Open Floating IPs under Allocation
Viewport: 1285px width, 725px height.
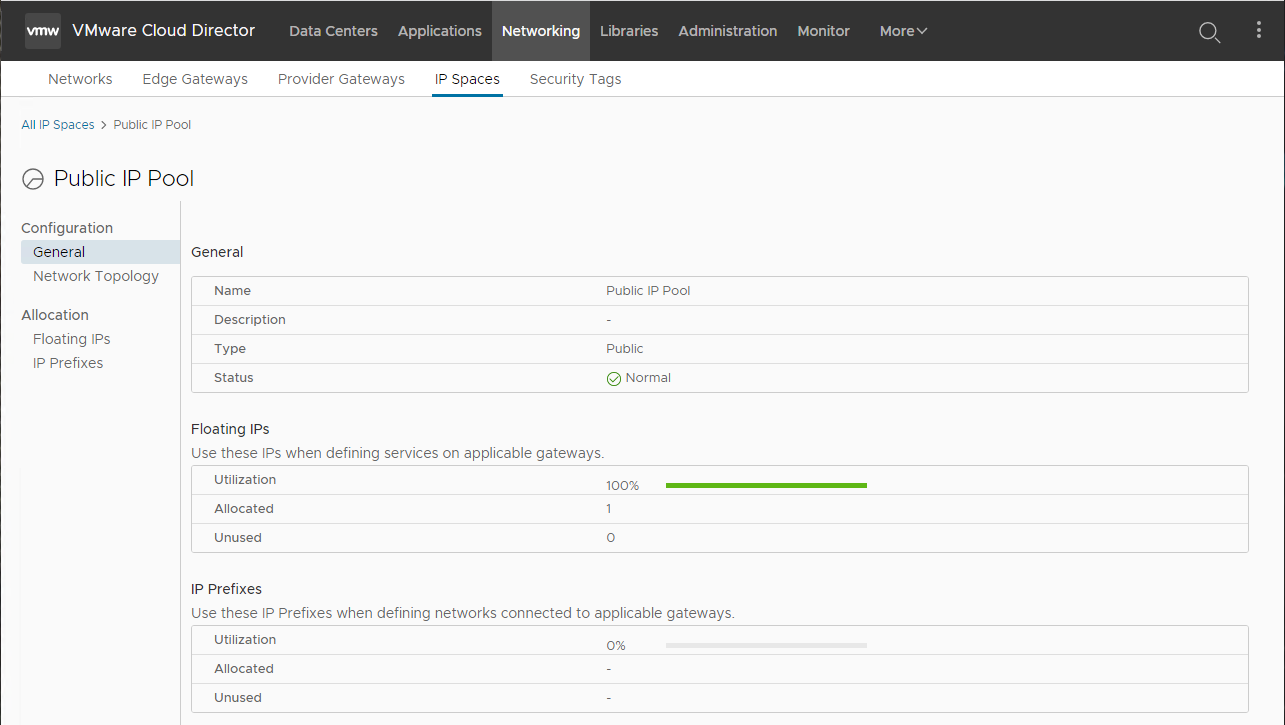72,339
